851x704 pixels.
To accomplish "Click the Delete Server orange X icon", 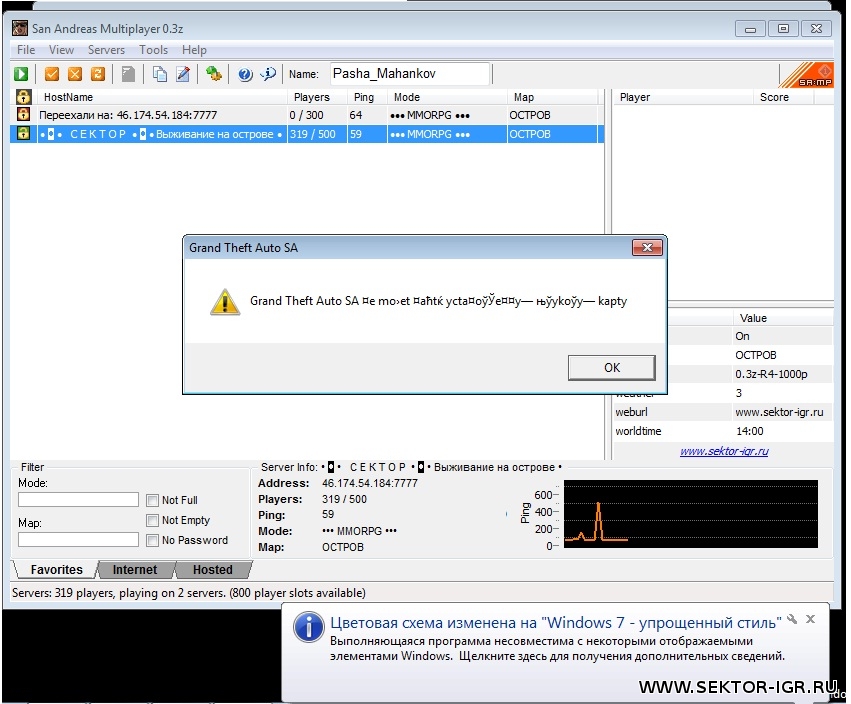I will tap(75, 74).
